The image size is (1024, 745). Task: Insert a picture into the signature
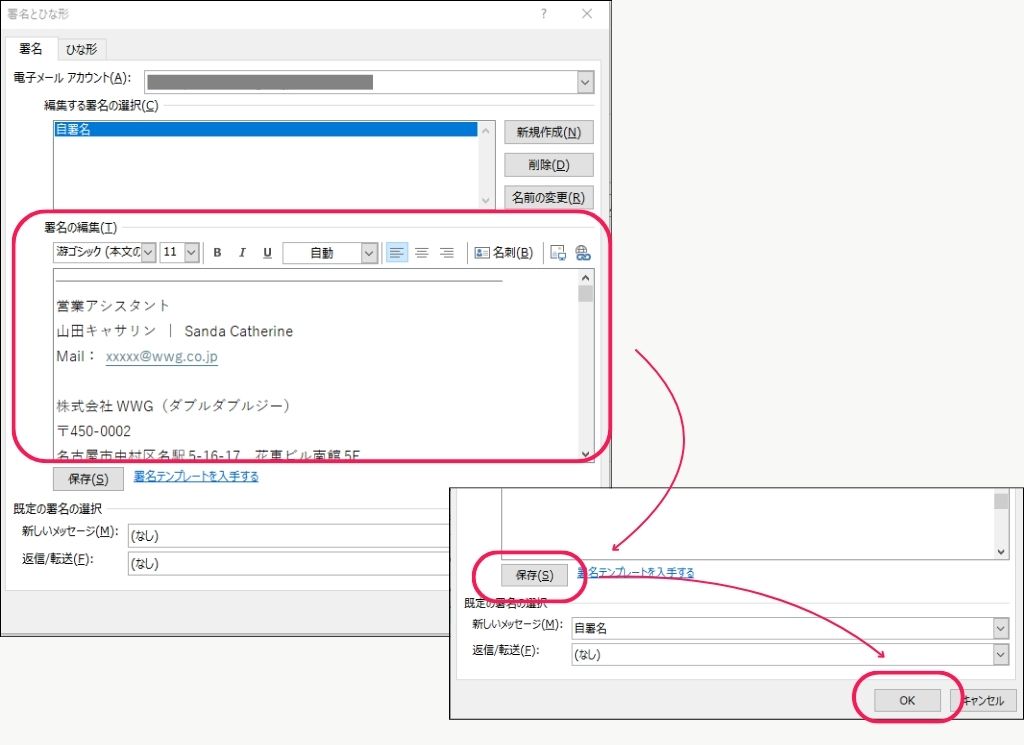click(x=558, y=253)
